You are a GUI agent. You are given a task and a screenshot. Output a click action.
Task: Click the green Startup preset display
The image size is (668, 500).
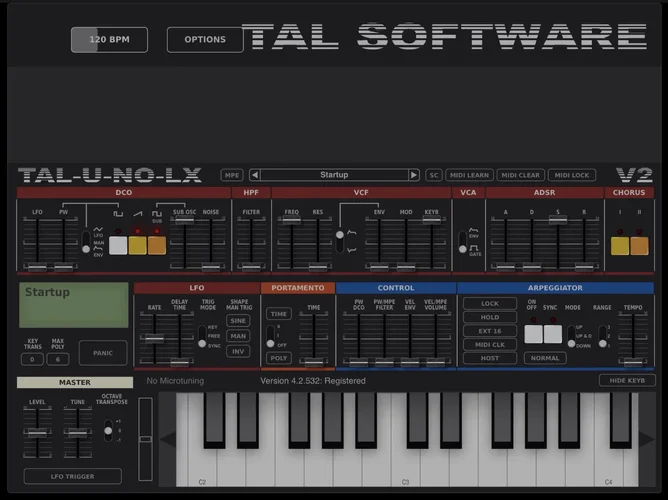pos(74,305)
